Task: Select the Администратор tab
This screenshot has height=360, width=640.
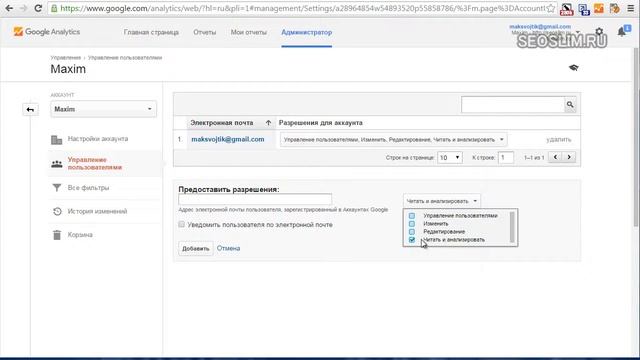Action: pos(307,32)
